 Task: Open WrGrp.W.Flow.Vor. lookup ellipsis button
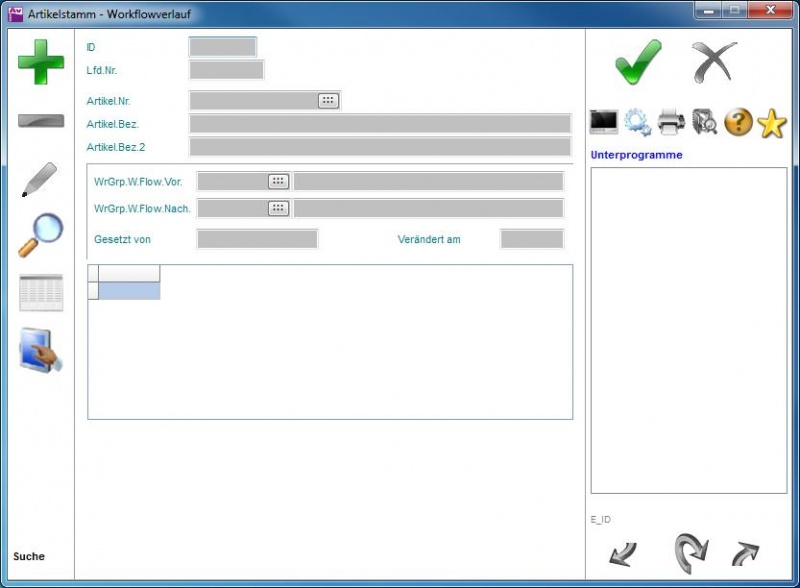(x=278, y=181)
